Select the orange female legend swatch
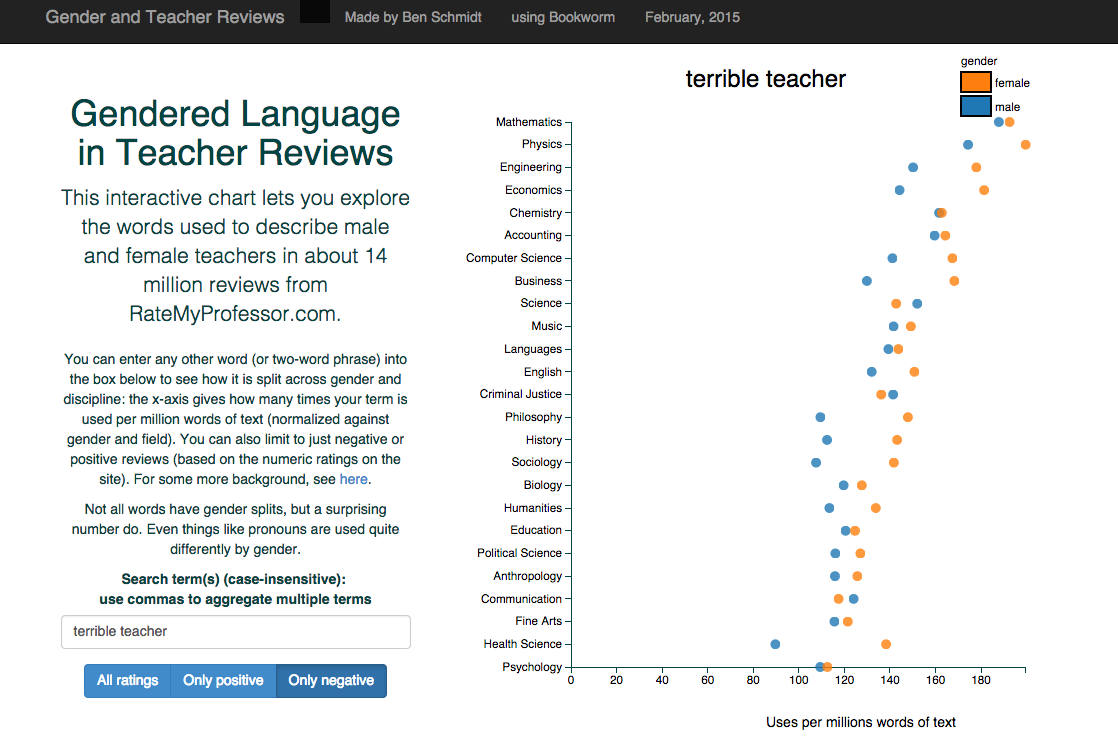This screenshot has height=739, width=1118. pos(975,83)
